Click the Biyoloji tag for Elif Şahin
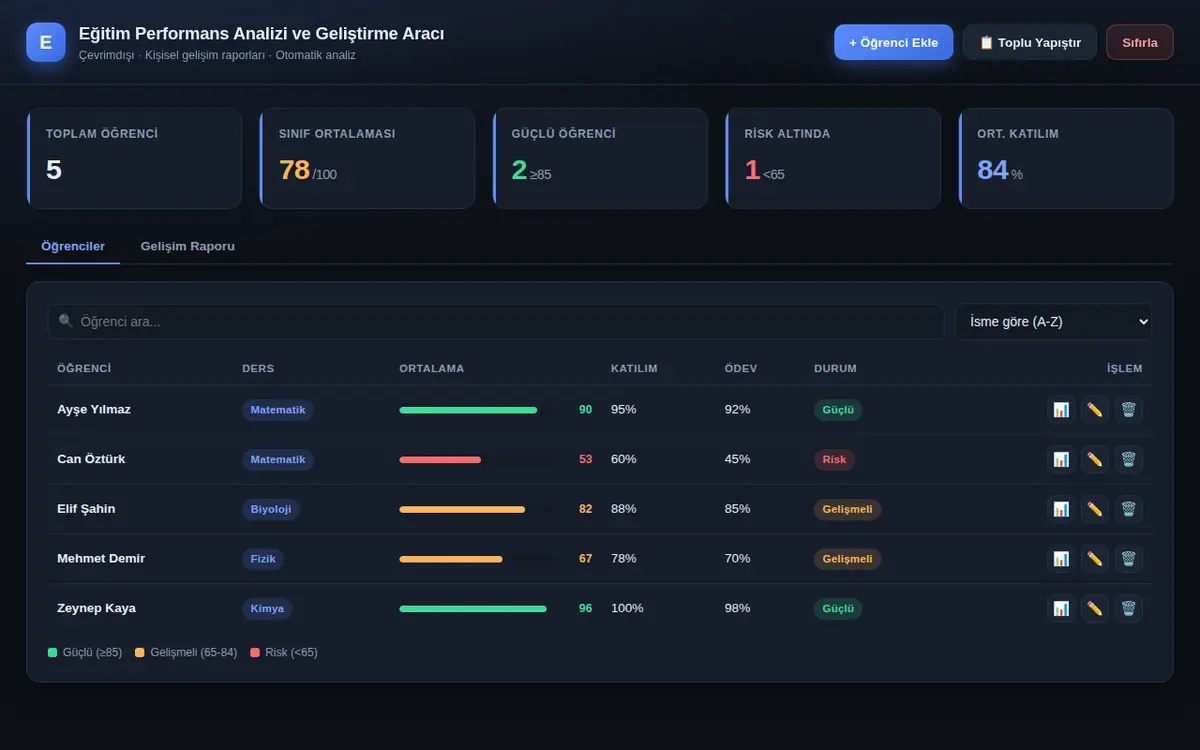This screenshot has height=750, width=1200. (x=271, y=509)
